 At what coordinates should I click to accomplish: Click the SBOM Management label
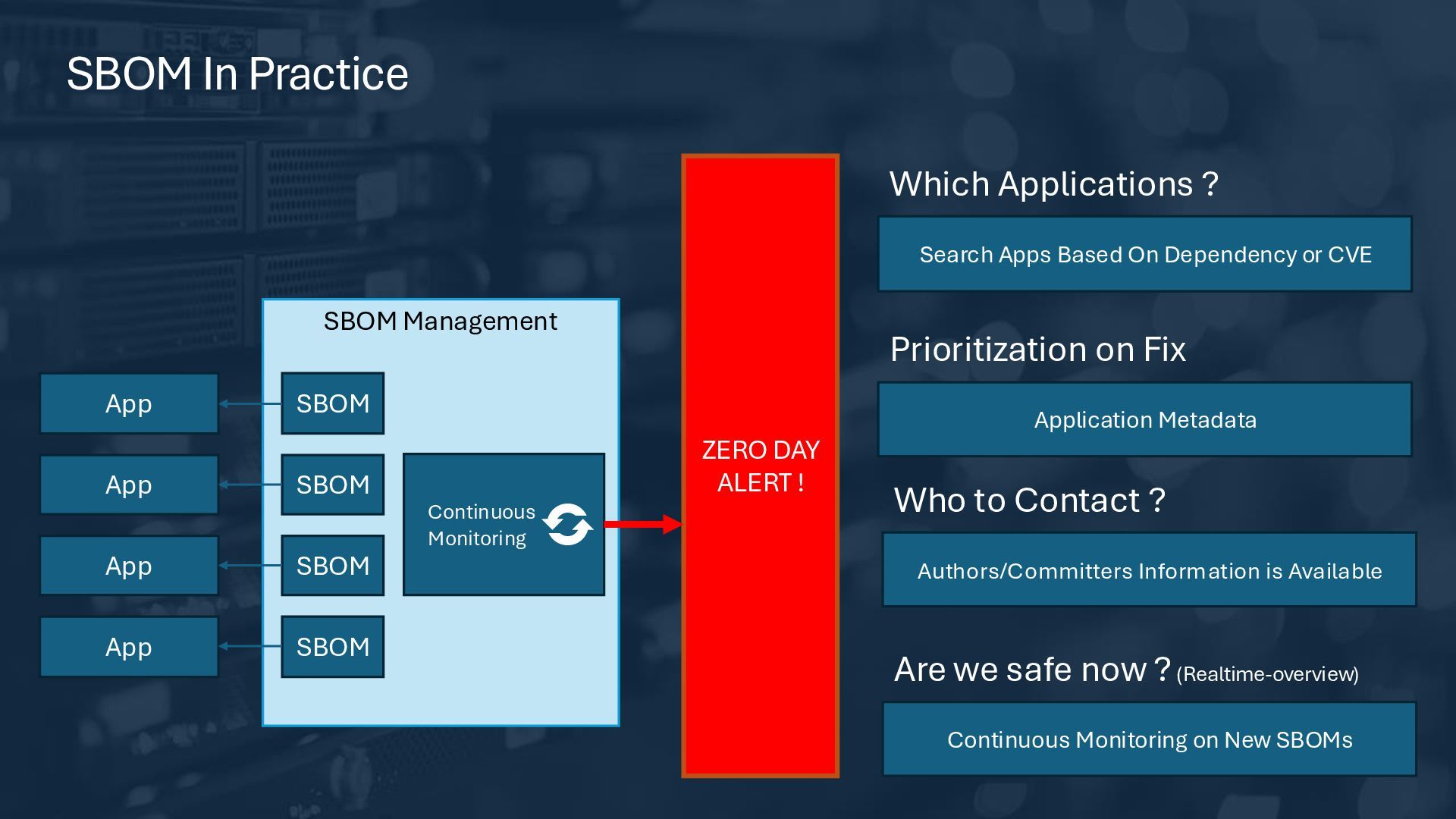click(x=440, y=322)
